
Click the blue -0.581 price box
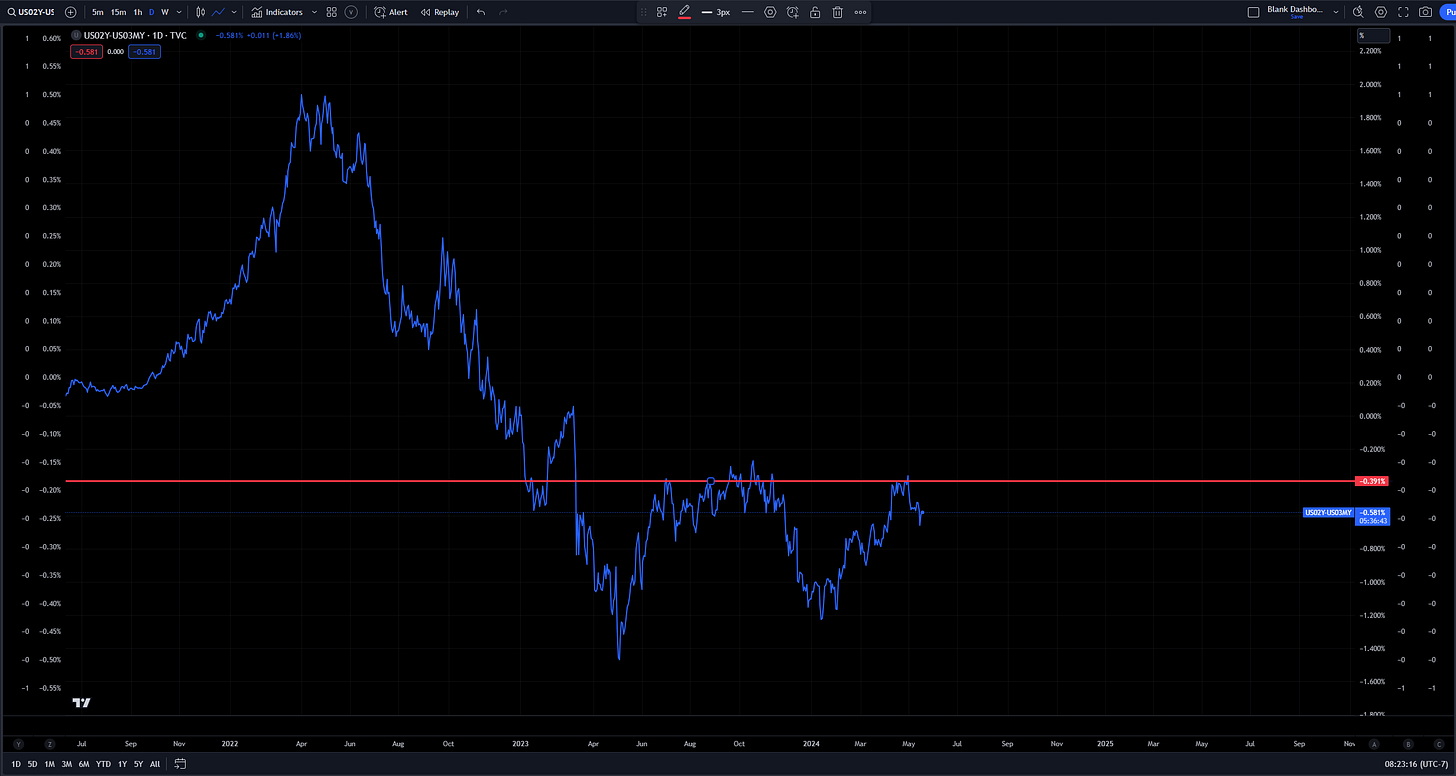(144, 51)
